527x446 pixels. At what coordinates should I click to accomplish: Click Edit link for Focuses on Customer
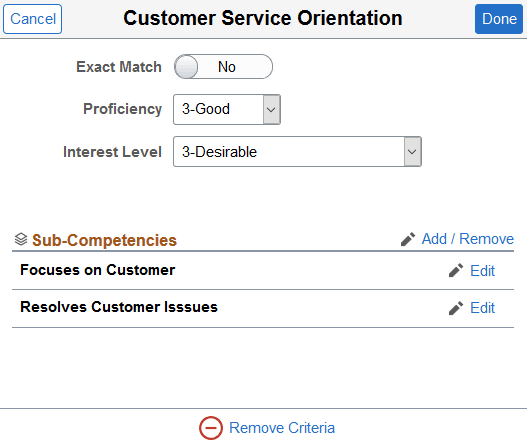click(483, 271)
